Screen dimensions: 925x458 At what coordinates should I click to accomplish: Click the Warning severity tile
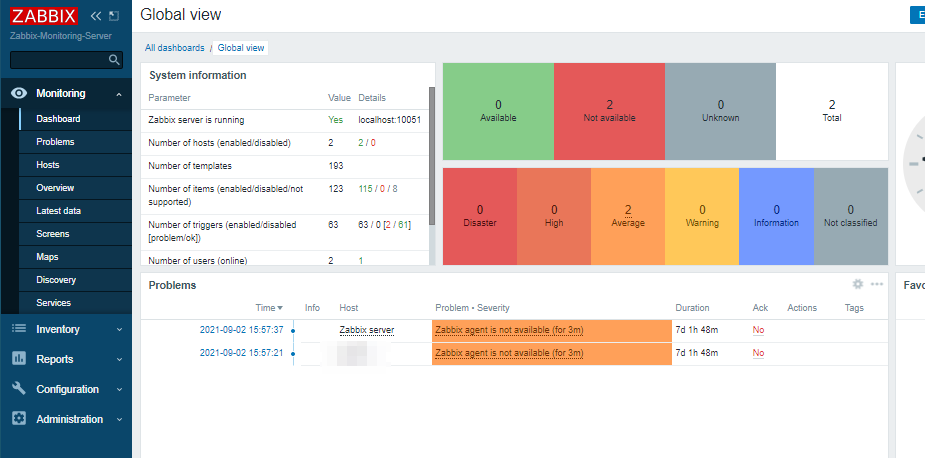click(x=702, y=217)
